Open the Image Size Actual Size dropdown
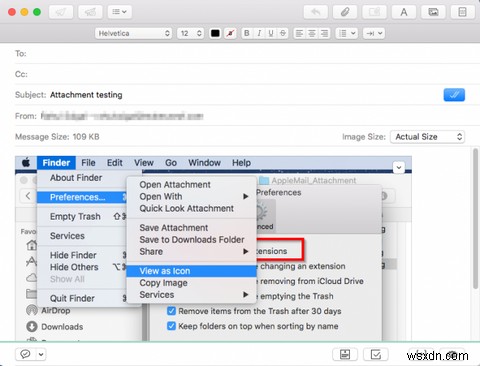Screen dimensions: 480x366 428,137
